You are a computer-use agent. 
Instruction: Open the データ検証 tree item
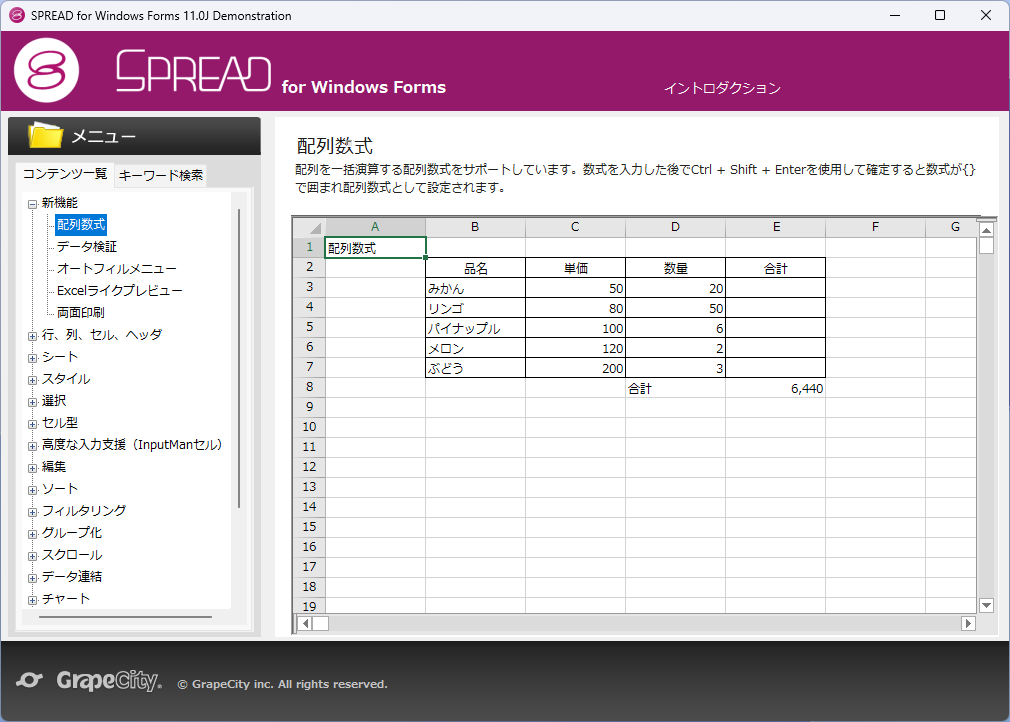point(87,247)
